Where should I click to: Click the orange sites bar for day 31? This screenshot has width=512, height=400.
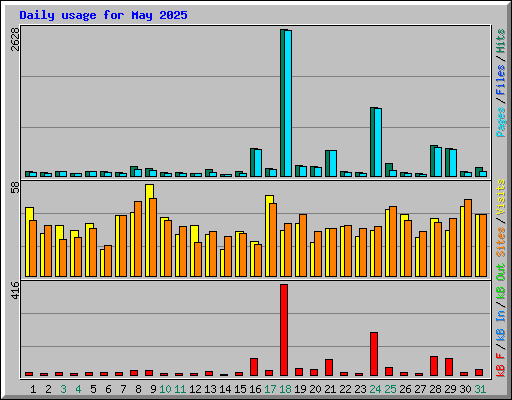point(483,246)
